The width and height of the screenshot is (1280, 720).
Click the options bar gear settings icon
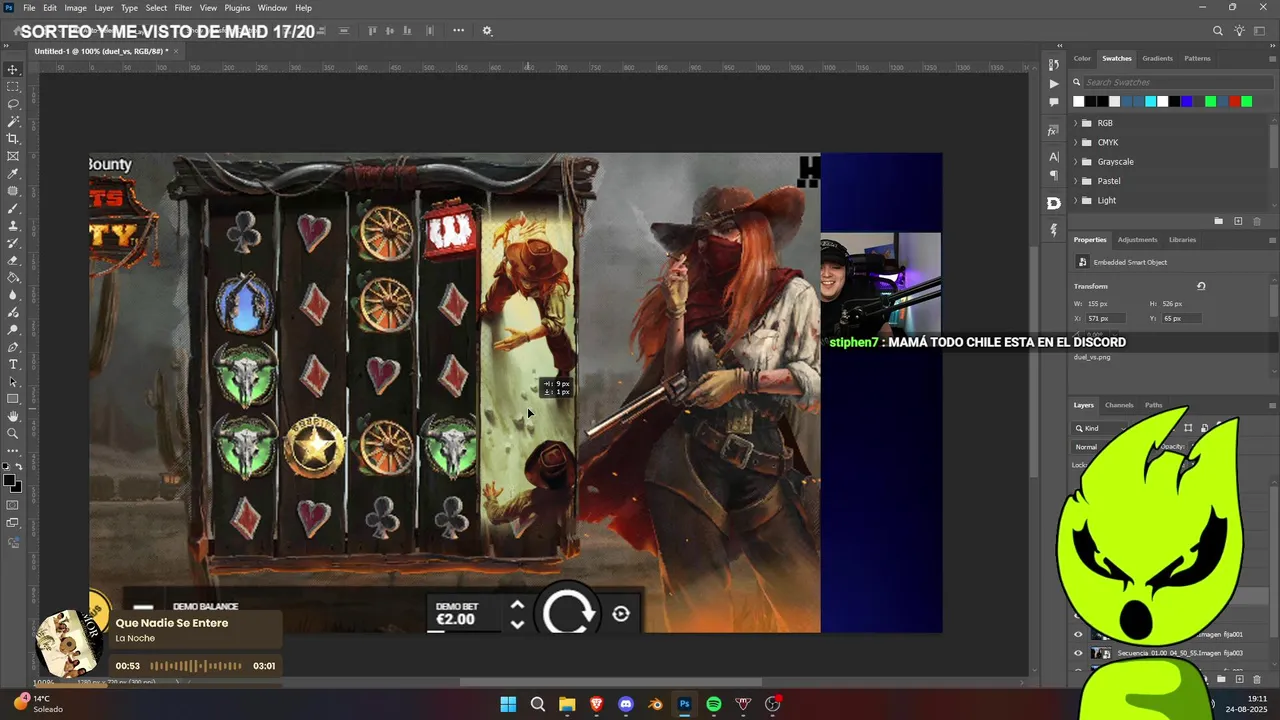[x=487, y=31]
